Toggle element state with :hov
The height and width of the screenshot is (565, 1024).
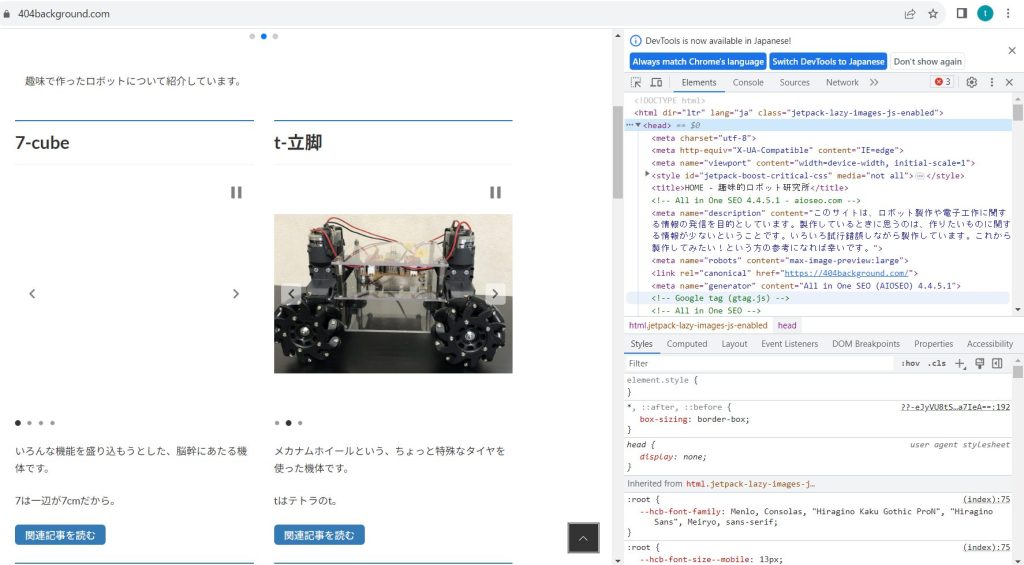pos(910,364)
